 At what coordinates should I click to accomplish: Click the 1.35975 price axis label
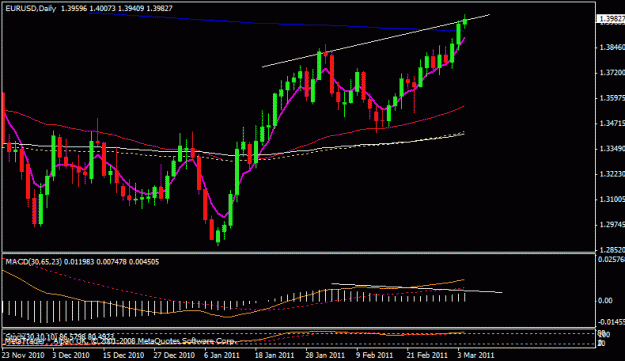pyautogui.click(x=612, y=98)
